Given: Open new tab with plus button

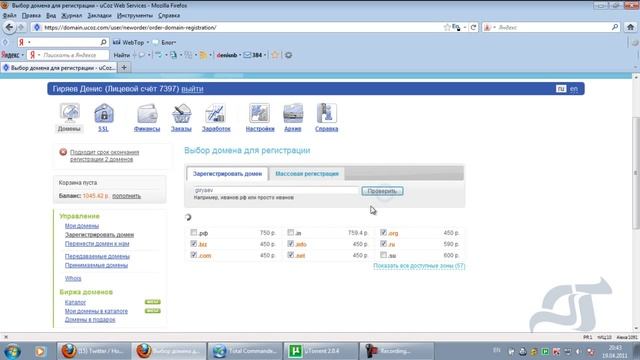Looking at the screenshot, I should pos(124,68).
